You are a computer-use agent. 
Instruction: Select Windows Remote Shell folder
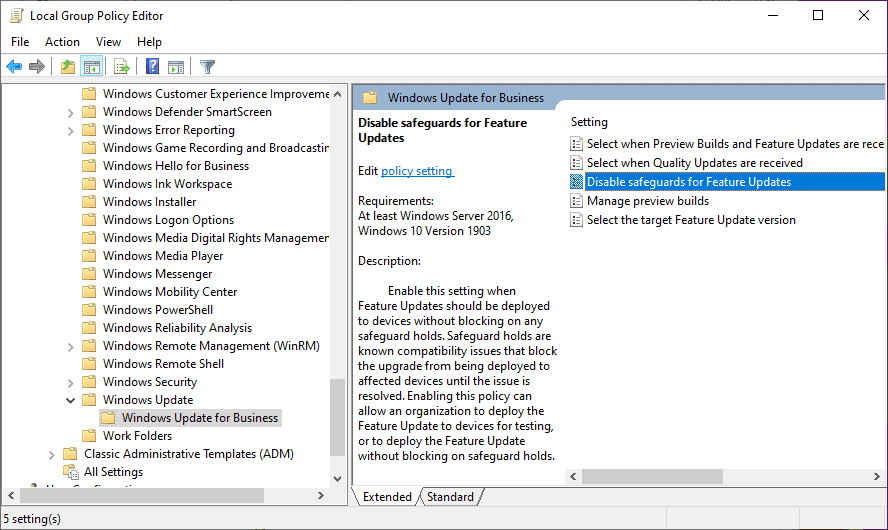(163, 364)
